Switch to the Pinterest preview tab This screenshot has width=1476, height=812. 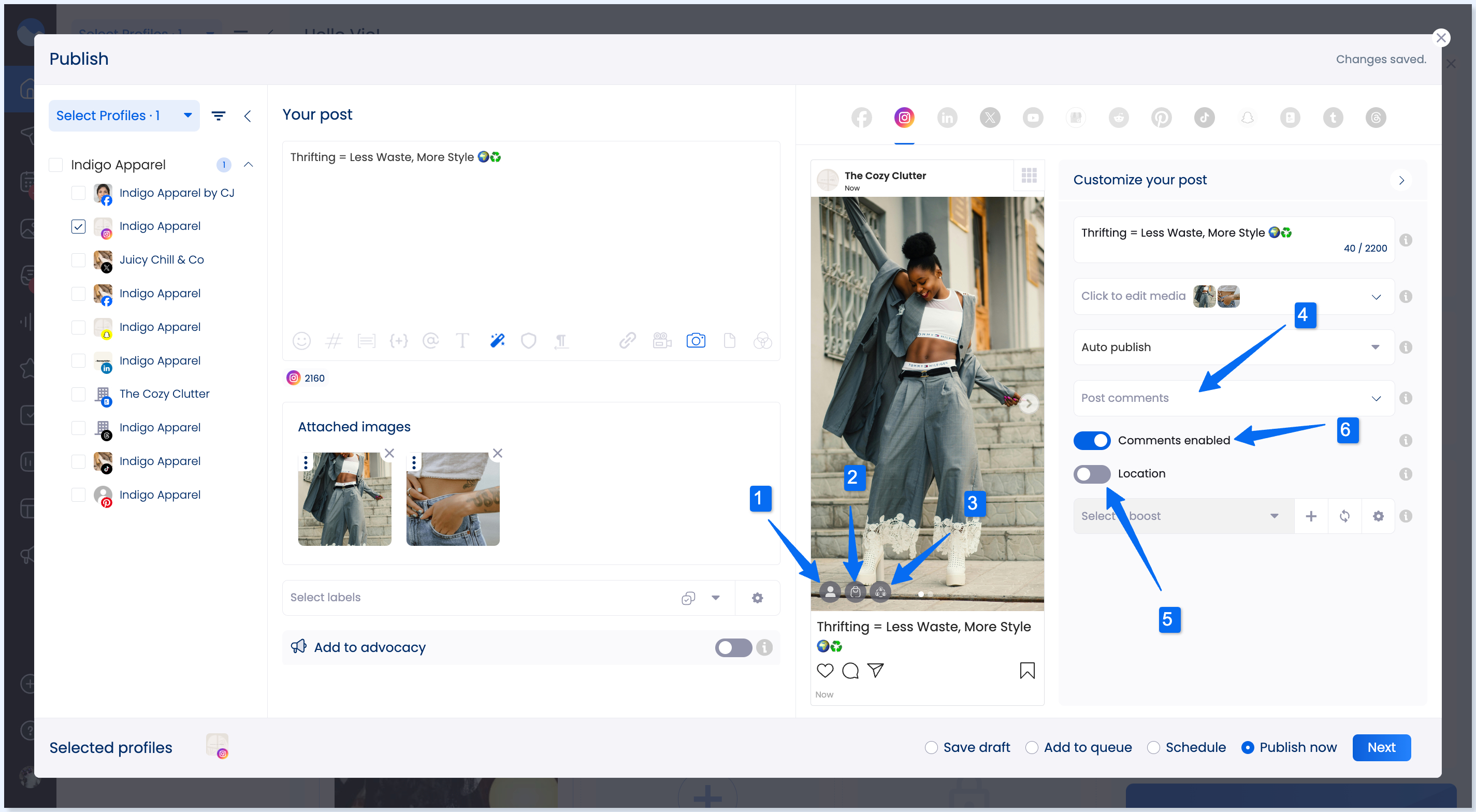click(1162, 118)
